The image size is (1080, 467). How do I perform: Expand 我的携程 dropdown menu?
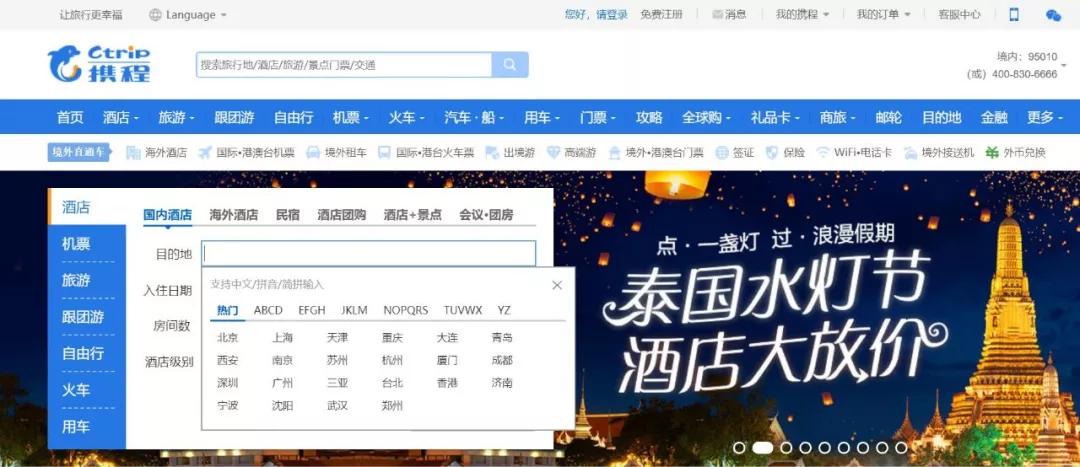click(802, 14)
